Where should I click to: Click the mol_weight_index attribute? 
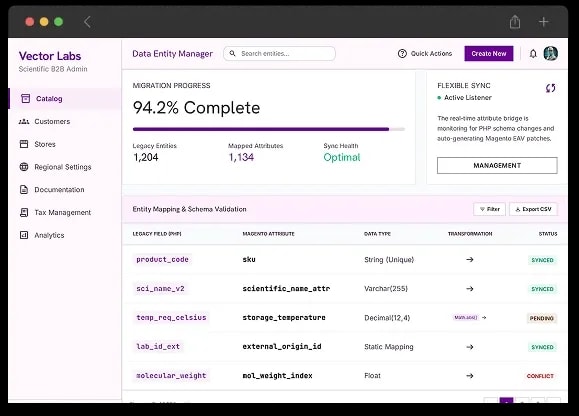click(x=277, y=376)
